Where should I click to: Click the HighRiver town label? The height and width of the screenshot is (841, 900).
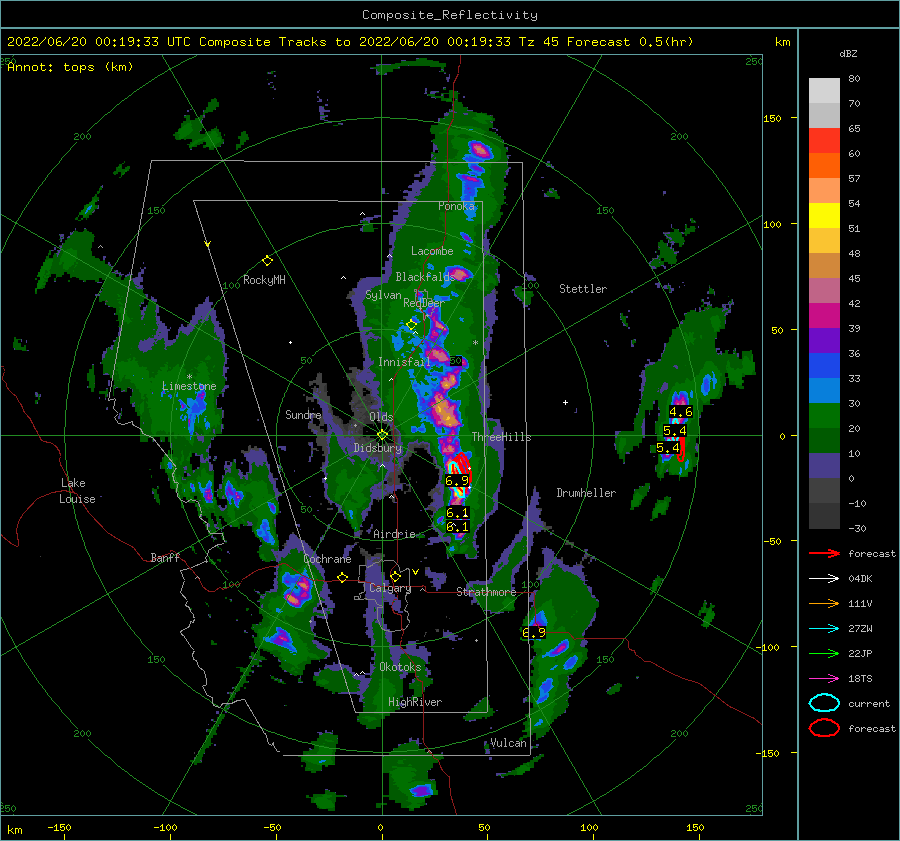(x=415, y=702)
